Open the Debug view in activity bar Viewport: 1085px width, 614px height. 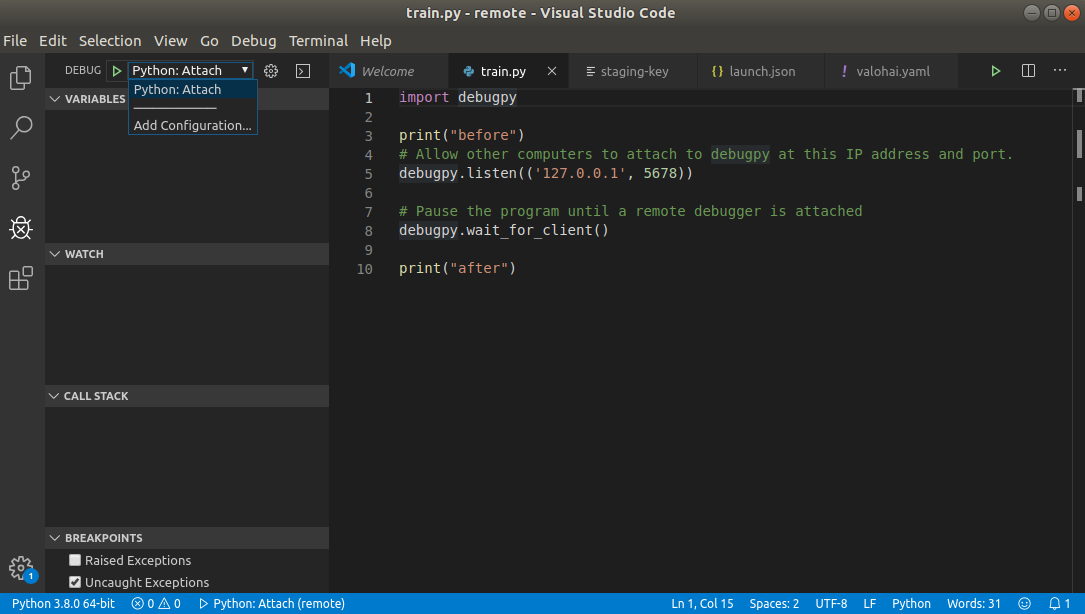[x=21, y=228]
